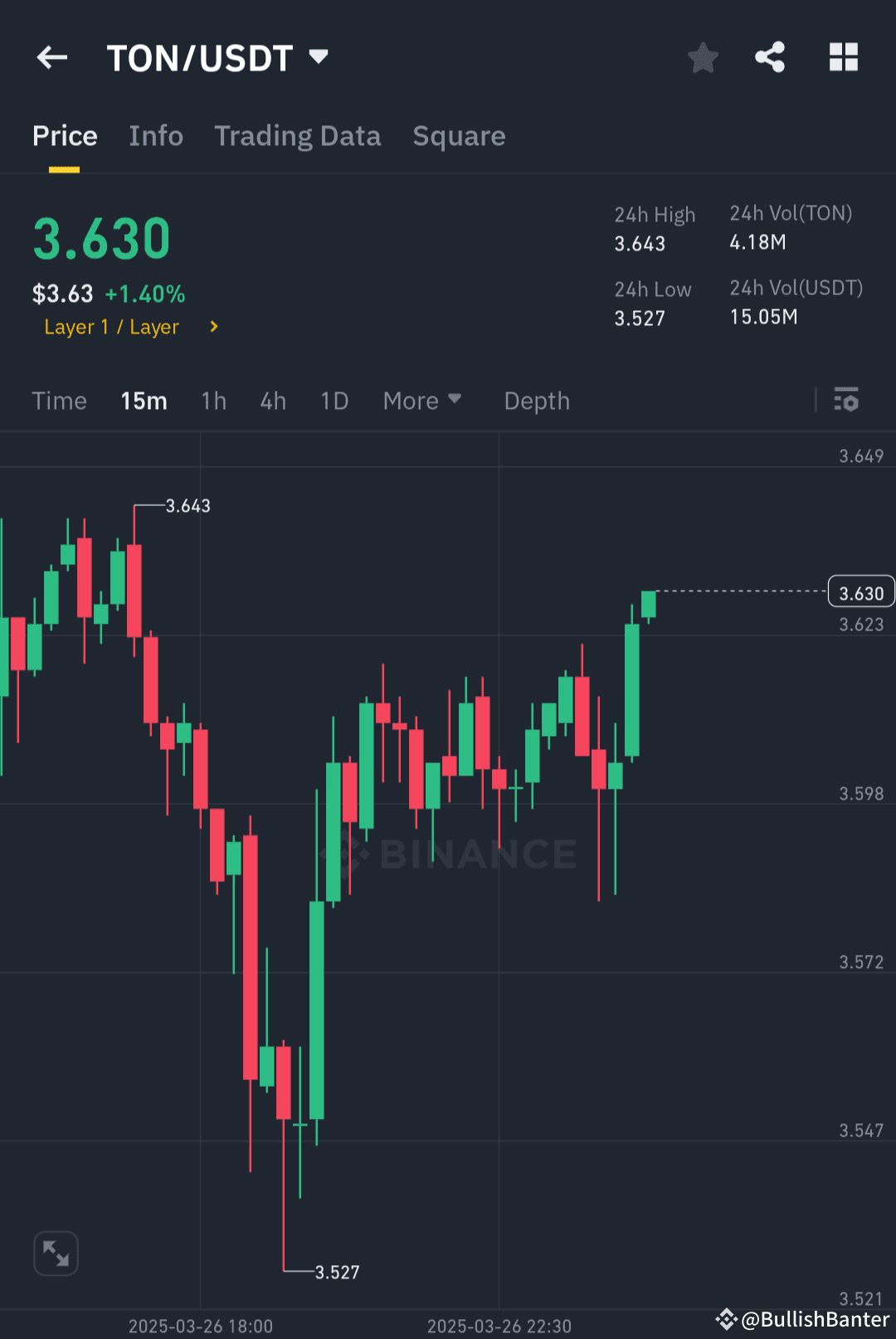Select the 1h chart interval
896x1339 pixels.
(214, 401)
